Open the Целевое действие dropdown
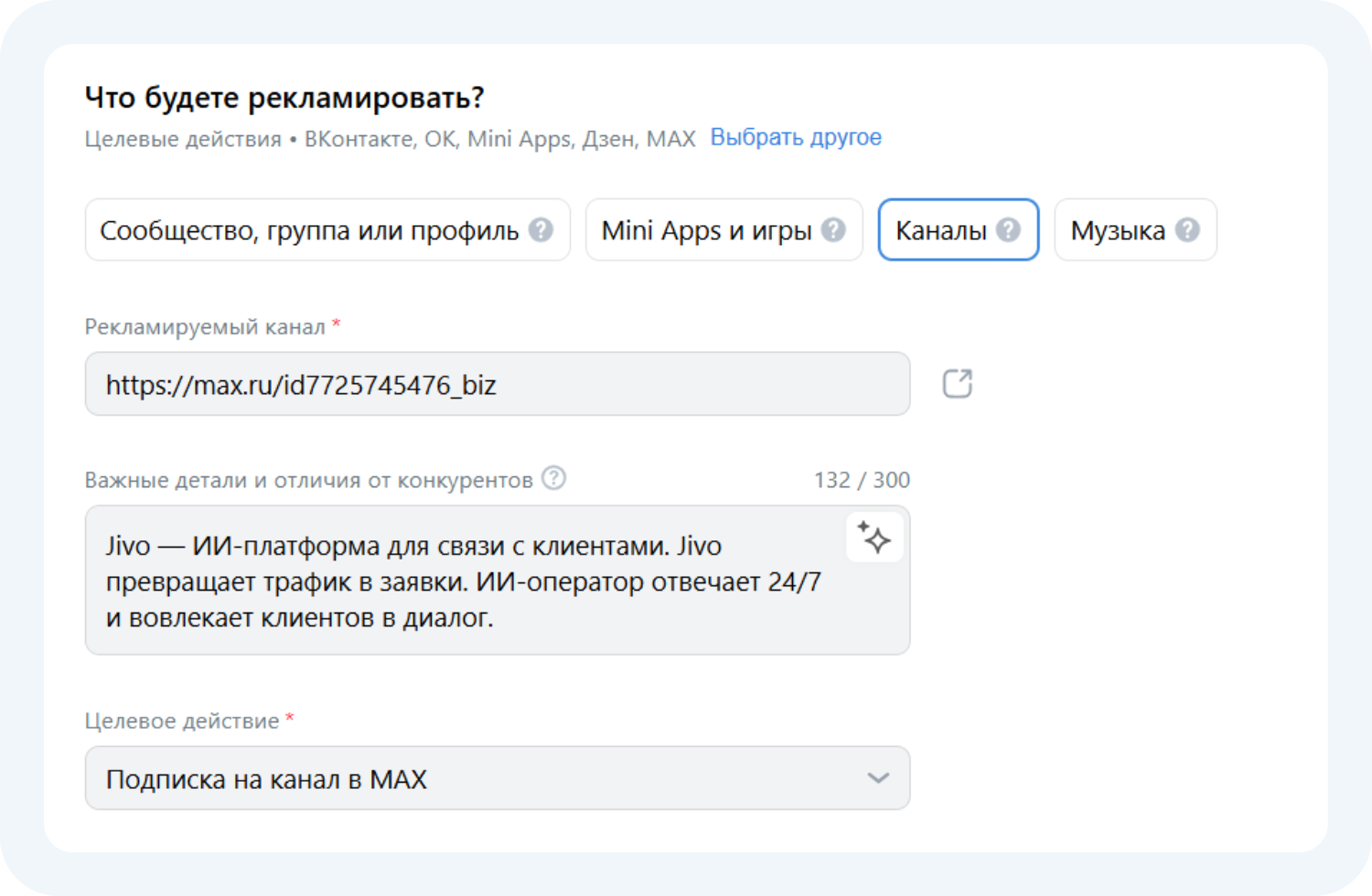 [x=498, y=778]
